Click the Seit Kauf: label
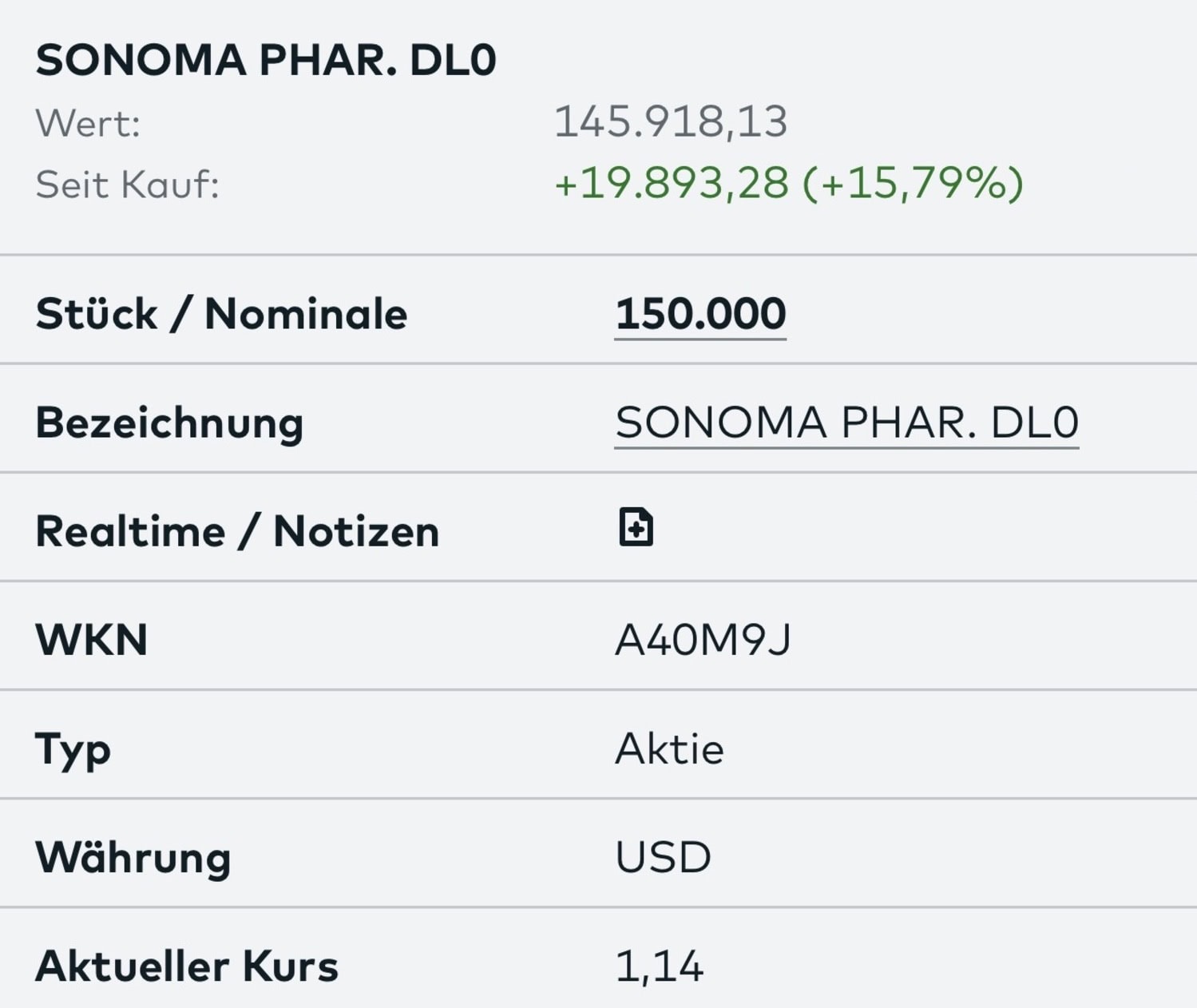 coord(127,185)
